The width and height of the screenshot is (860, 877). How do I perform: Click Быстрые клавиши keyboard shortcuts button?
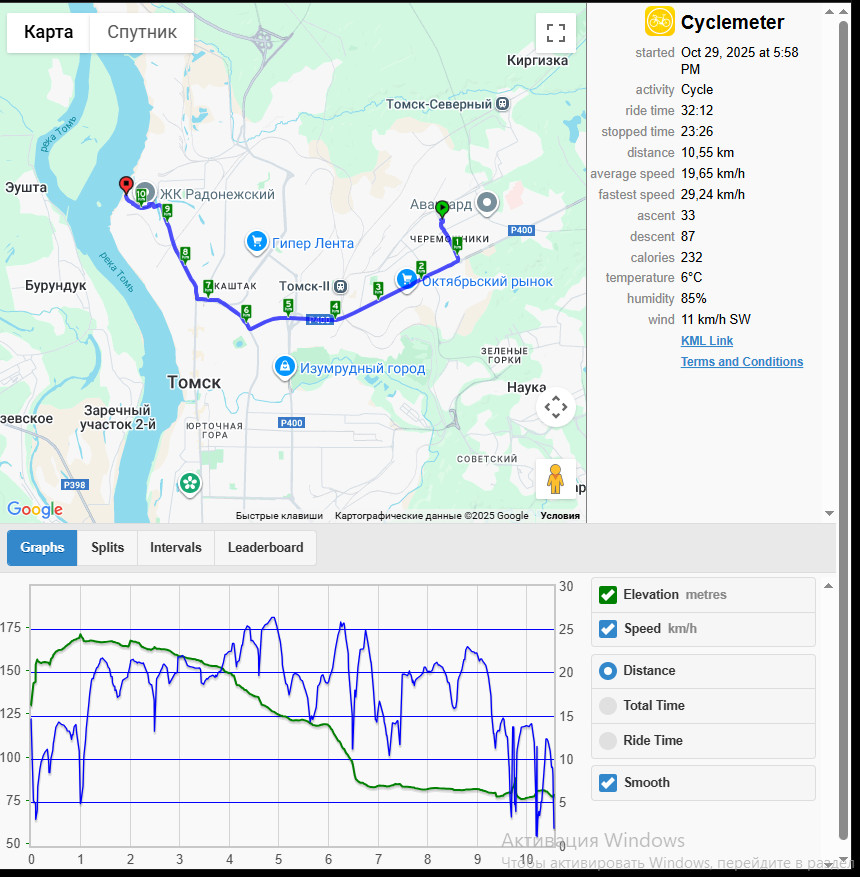point(279,516)
